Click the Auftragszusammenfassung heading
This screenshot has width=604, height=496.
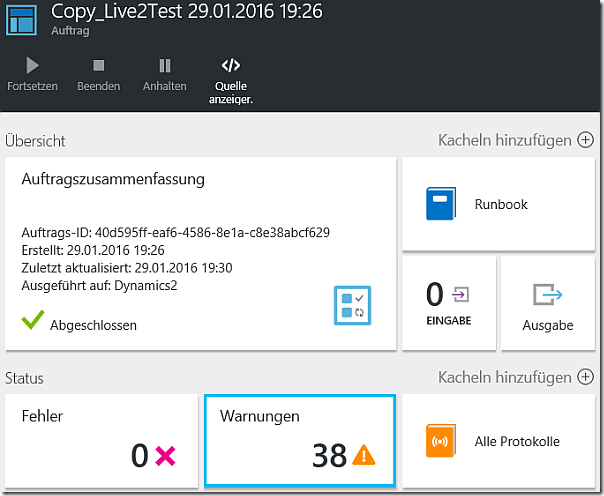(113, 180)
